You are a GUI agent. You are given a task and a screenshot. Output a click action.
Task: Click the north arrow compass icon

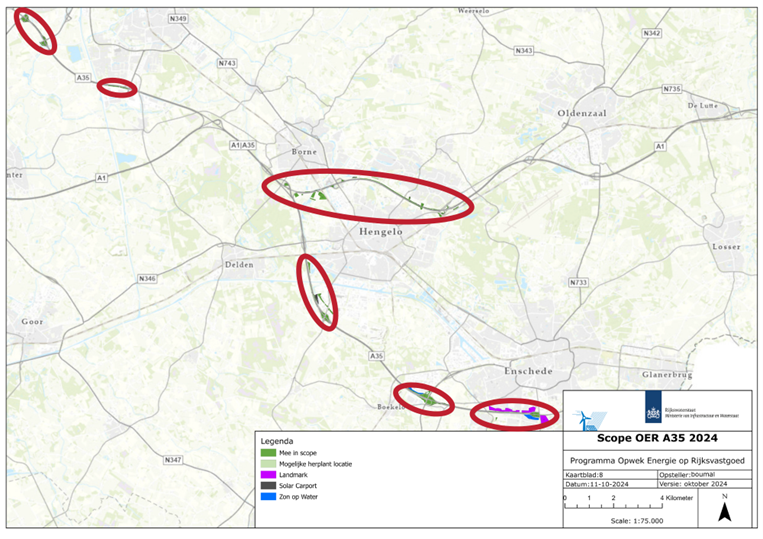pos(725,510)
